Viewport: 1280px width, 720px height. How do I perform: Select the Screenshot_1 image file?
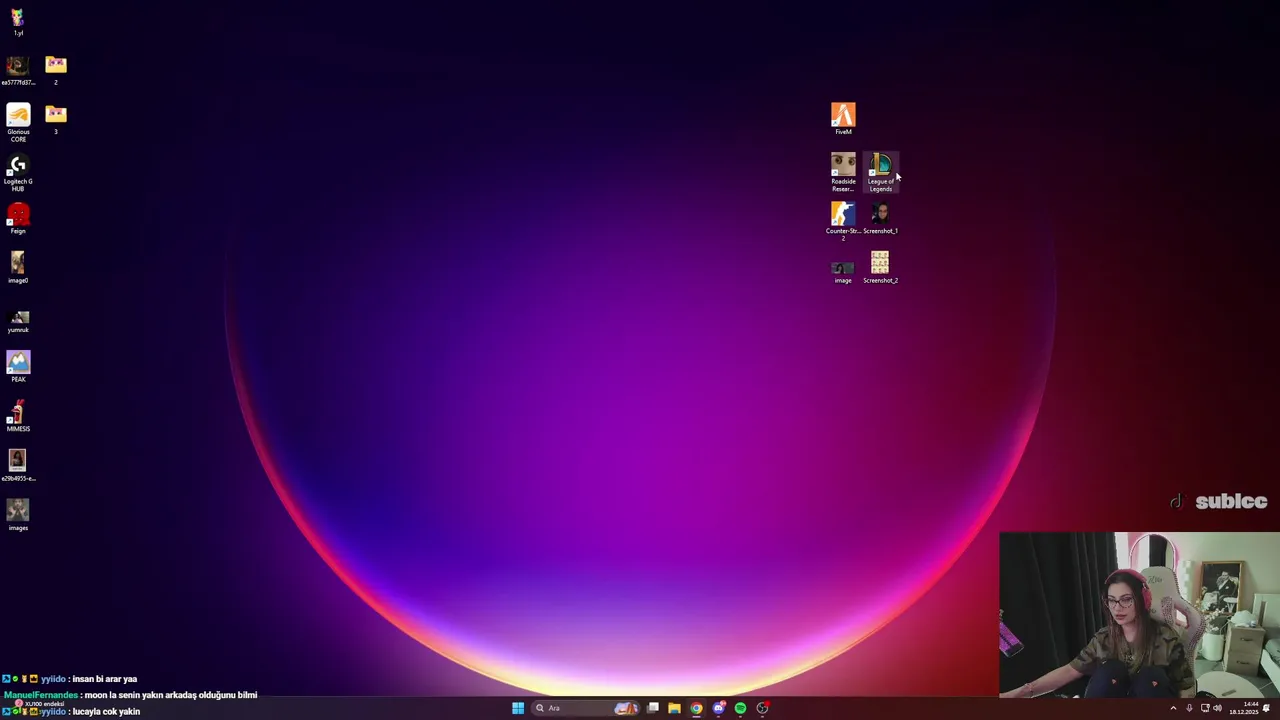(880, 218)
